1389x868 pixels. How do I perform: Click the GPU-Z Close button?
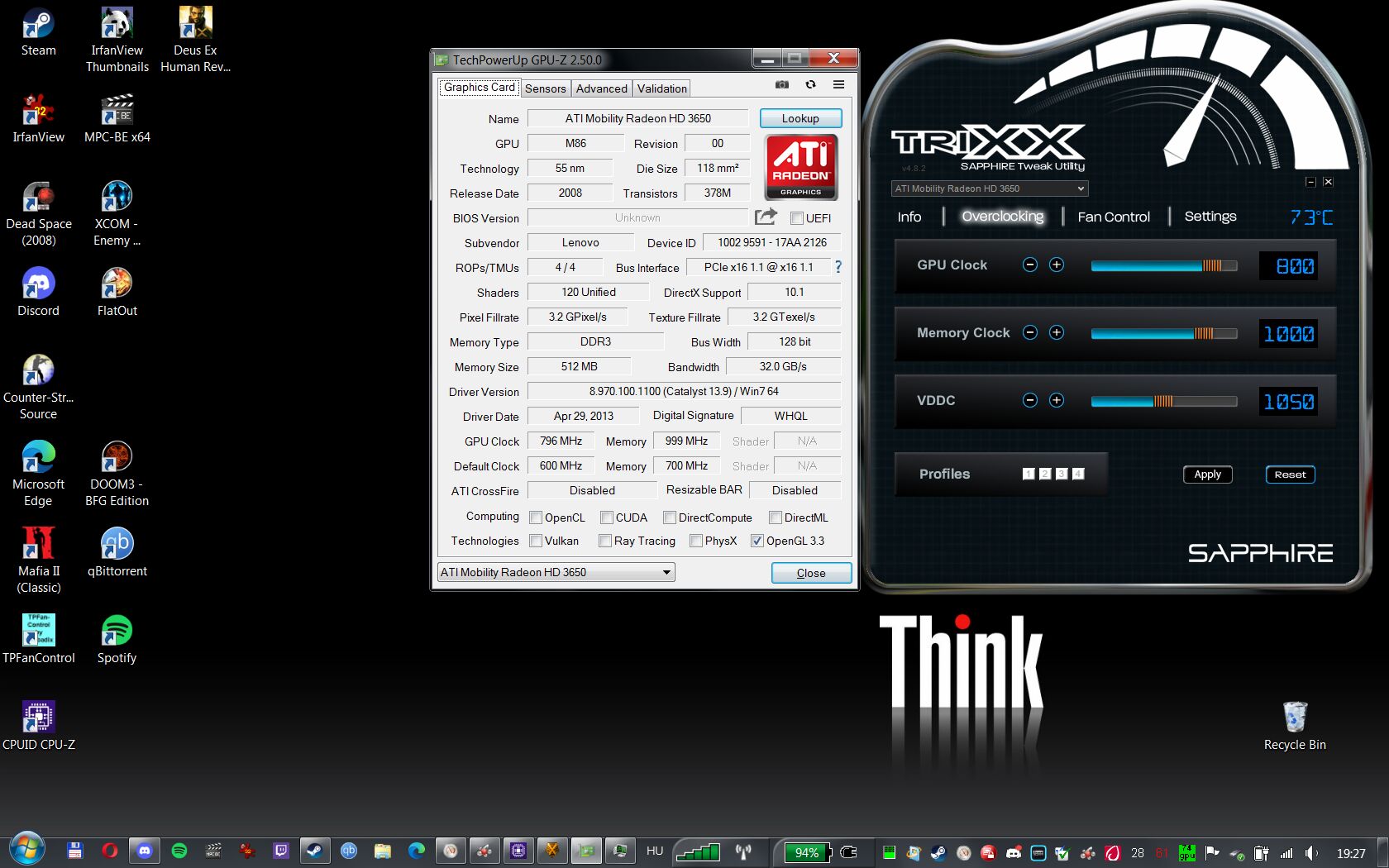[x=811, y=573]
